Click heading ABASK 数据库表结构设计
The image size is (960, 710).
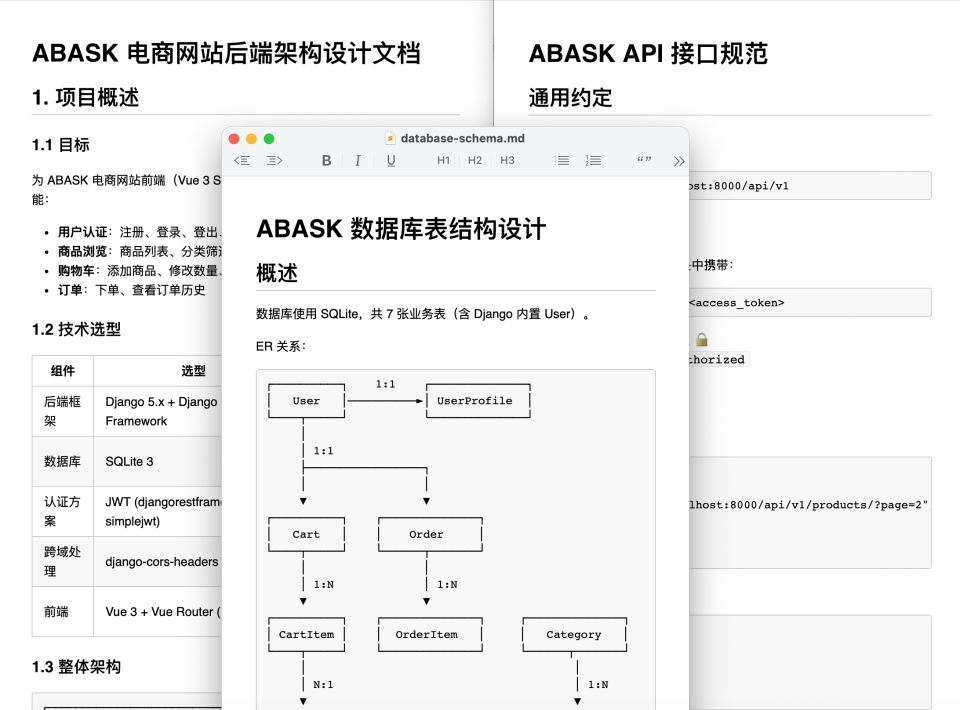coord(401,229)
